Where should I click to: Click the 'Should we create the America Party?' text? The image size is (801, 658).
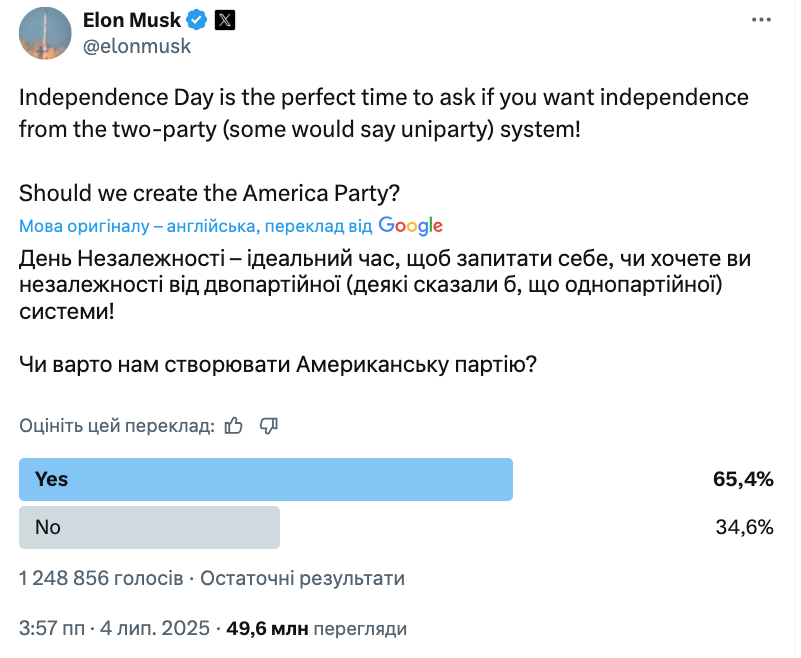[x=209, y=194]
